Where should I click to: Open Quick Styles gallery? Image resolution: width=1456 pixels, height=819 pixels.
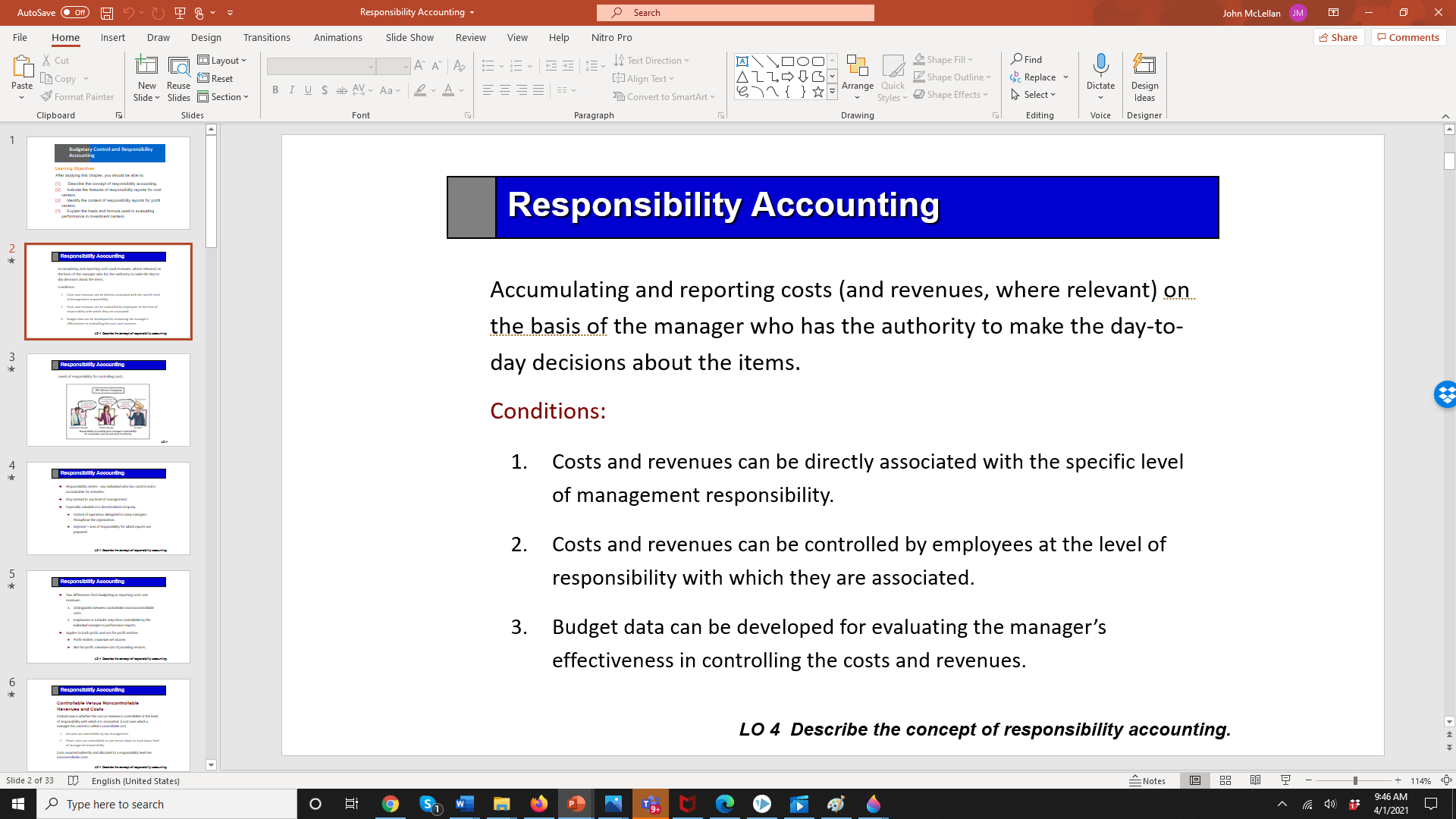893,77
